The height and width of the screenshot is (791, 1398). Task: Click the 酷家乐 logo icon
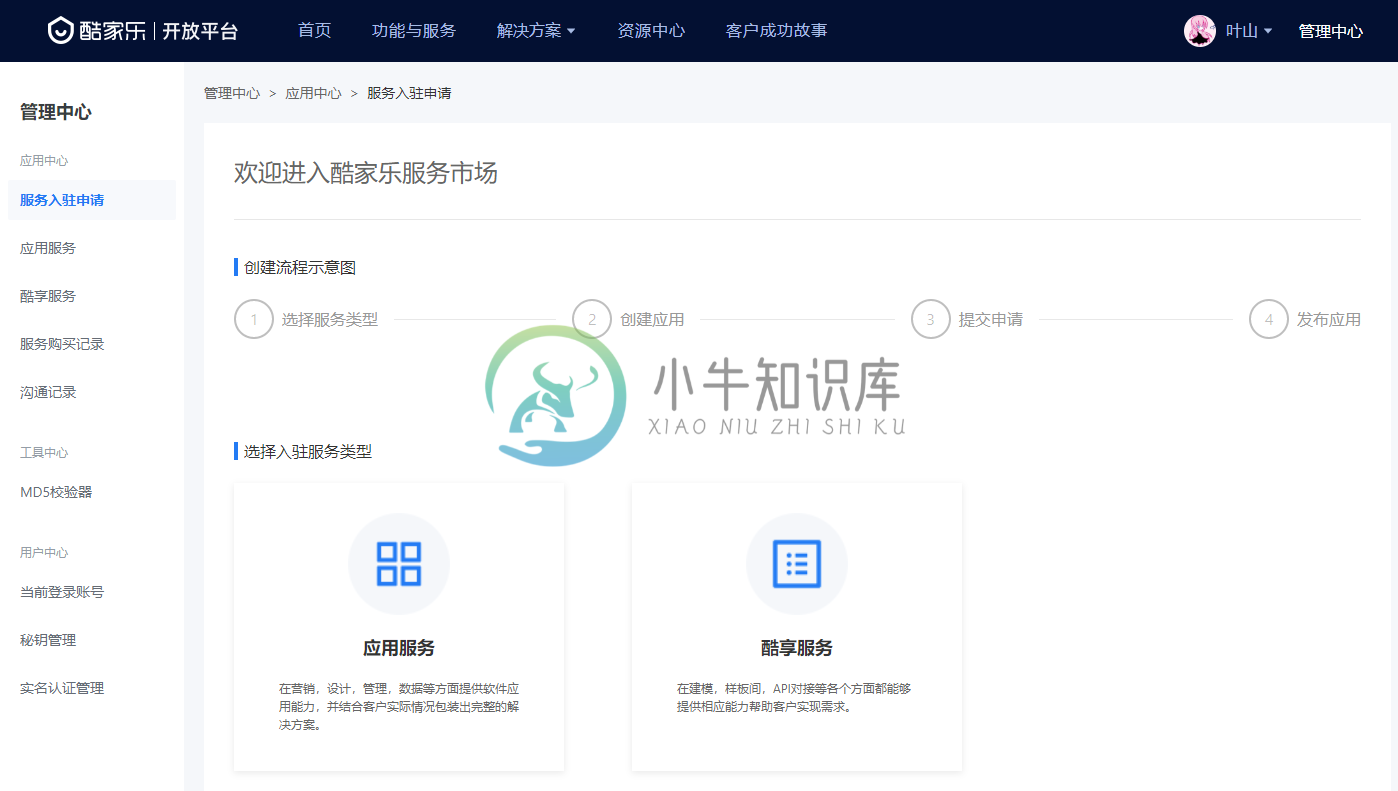pos(61,31)
